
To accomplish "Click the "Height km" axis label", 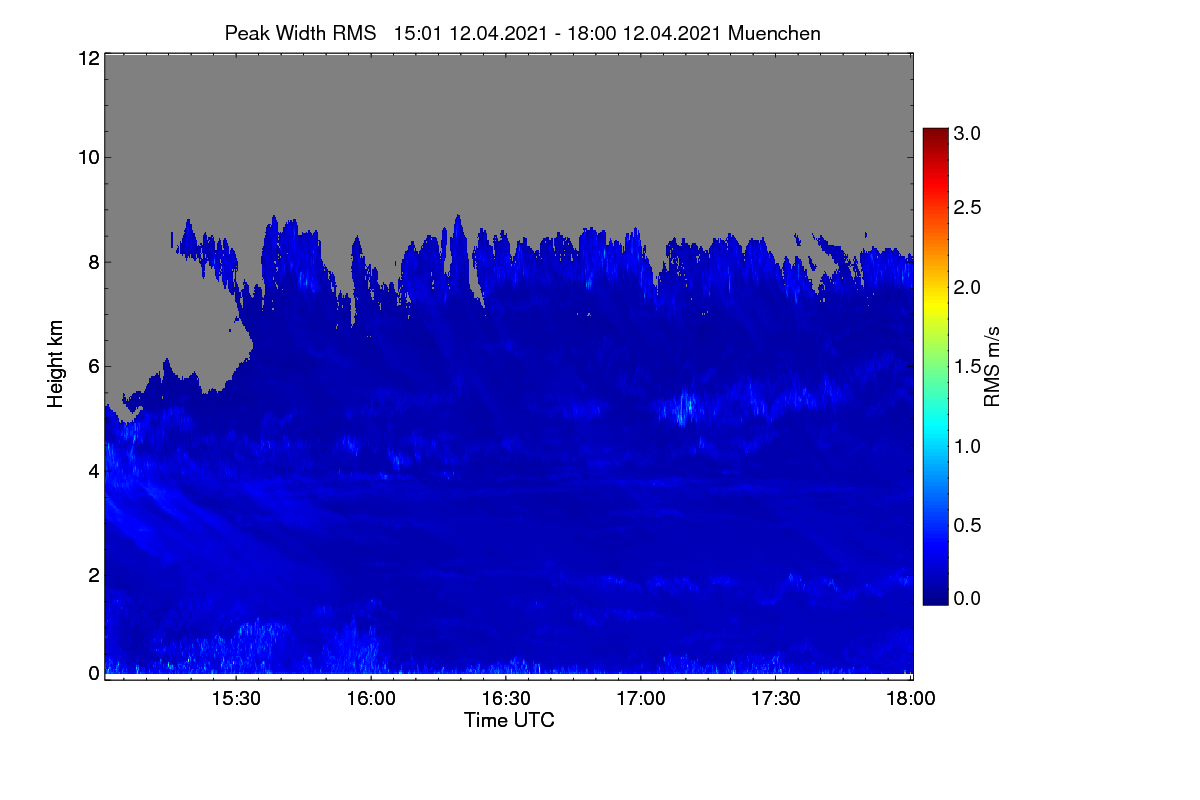I will click(x=56, y=364).
